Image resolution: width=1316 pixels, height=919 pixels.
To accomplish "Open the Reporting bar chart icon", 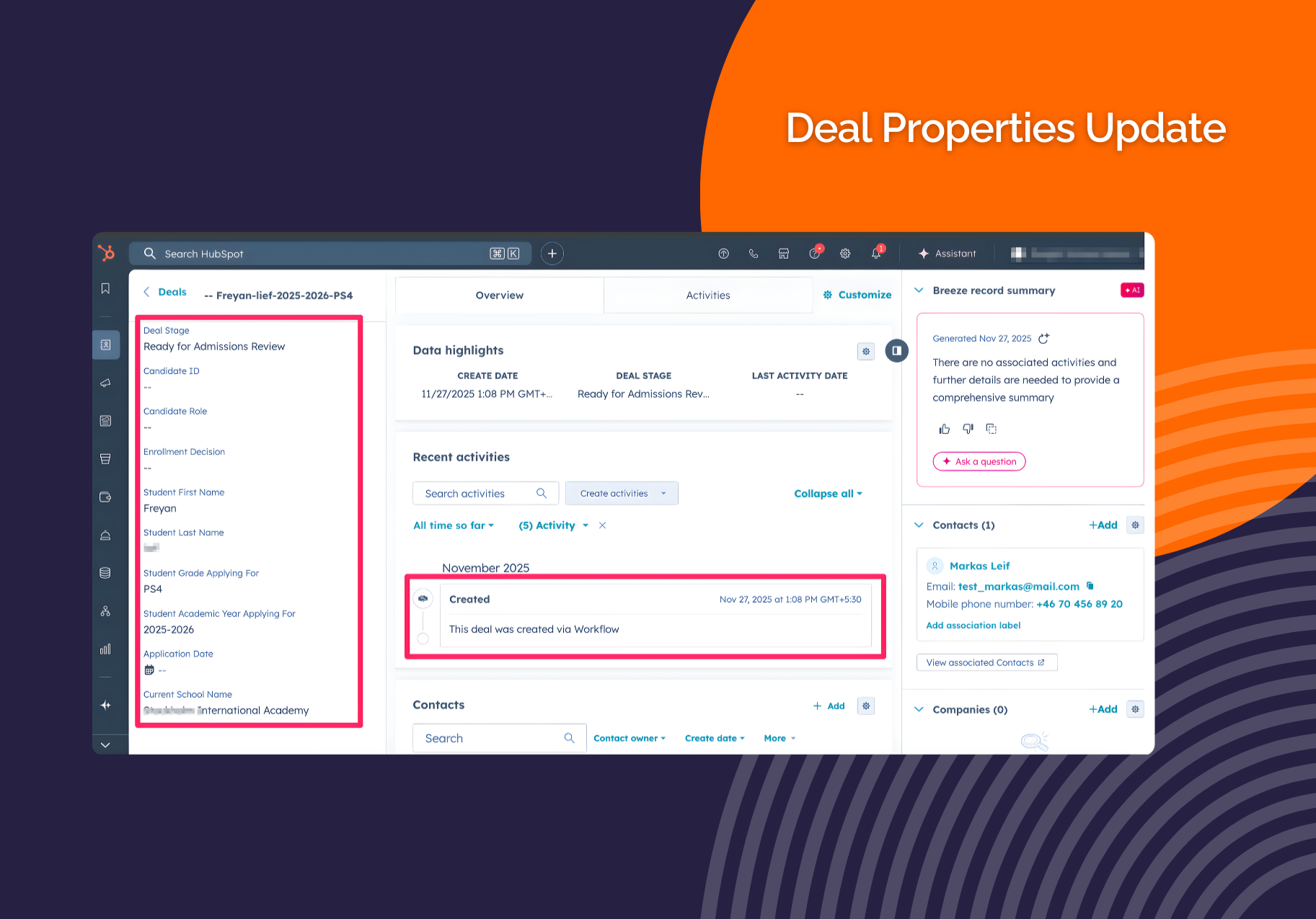I will tap(105, 648).
